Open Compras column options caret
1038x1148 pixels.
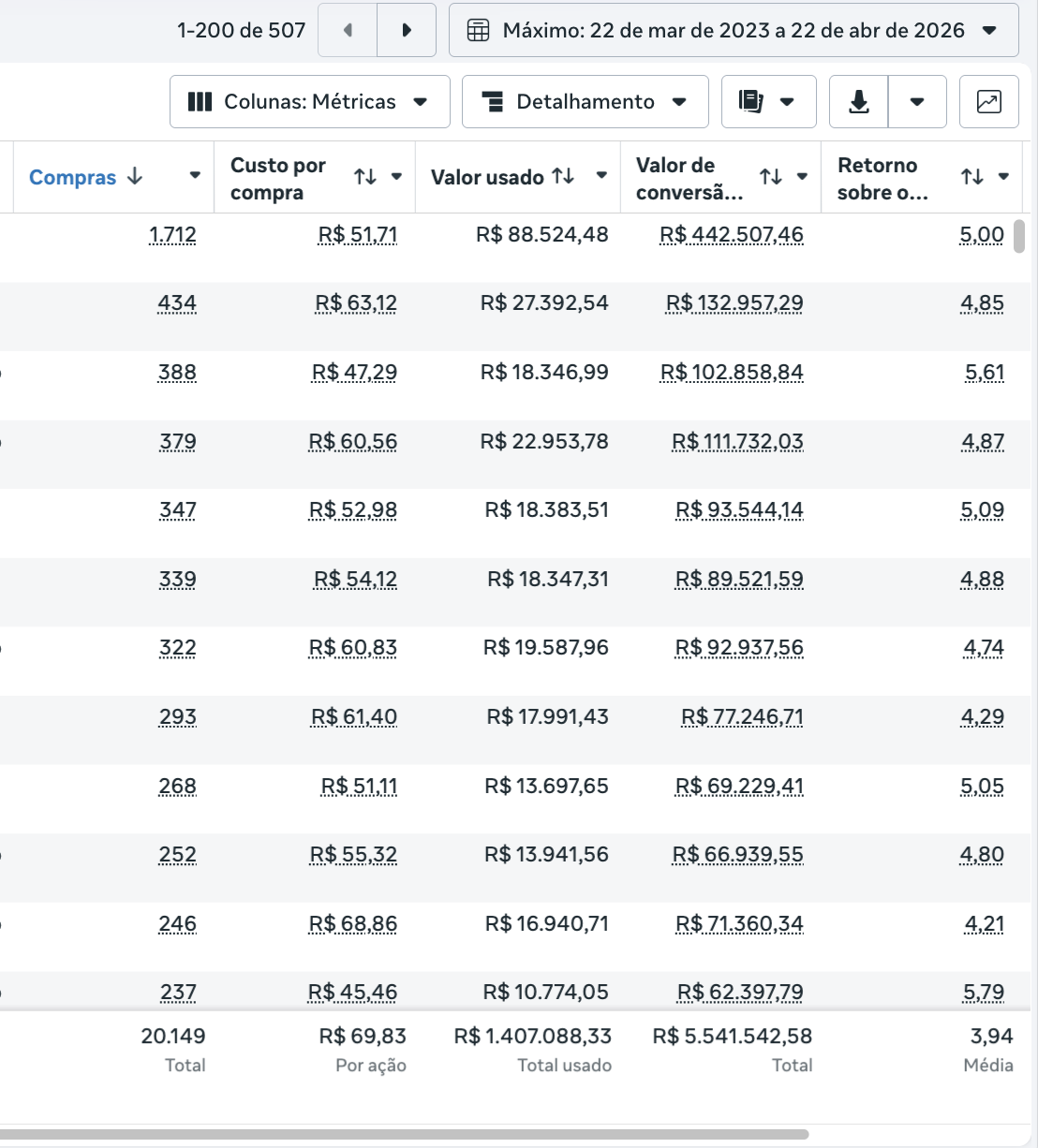[x=195, y=176]
